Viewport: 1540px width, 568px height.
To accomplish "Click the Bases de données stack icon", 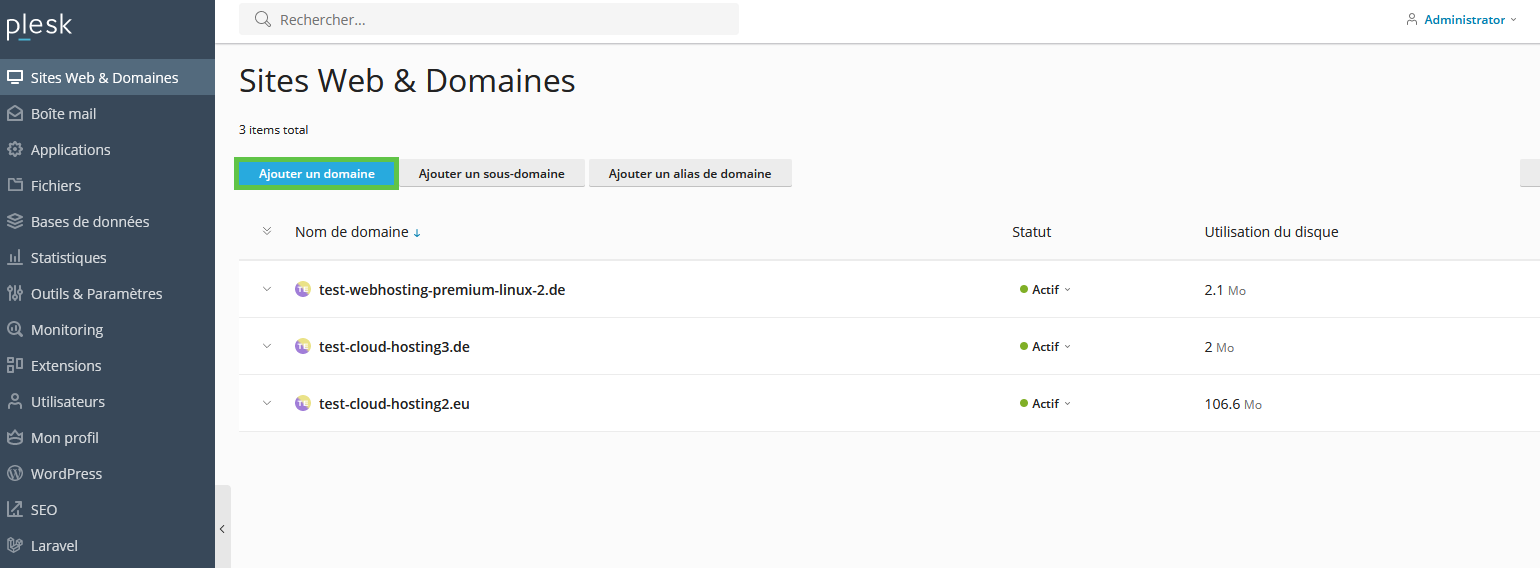I will point(15,221).
